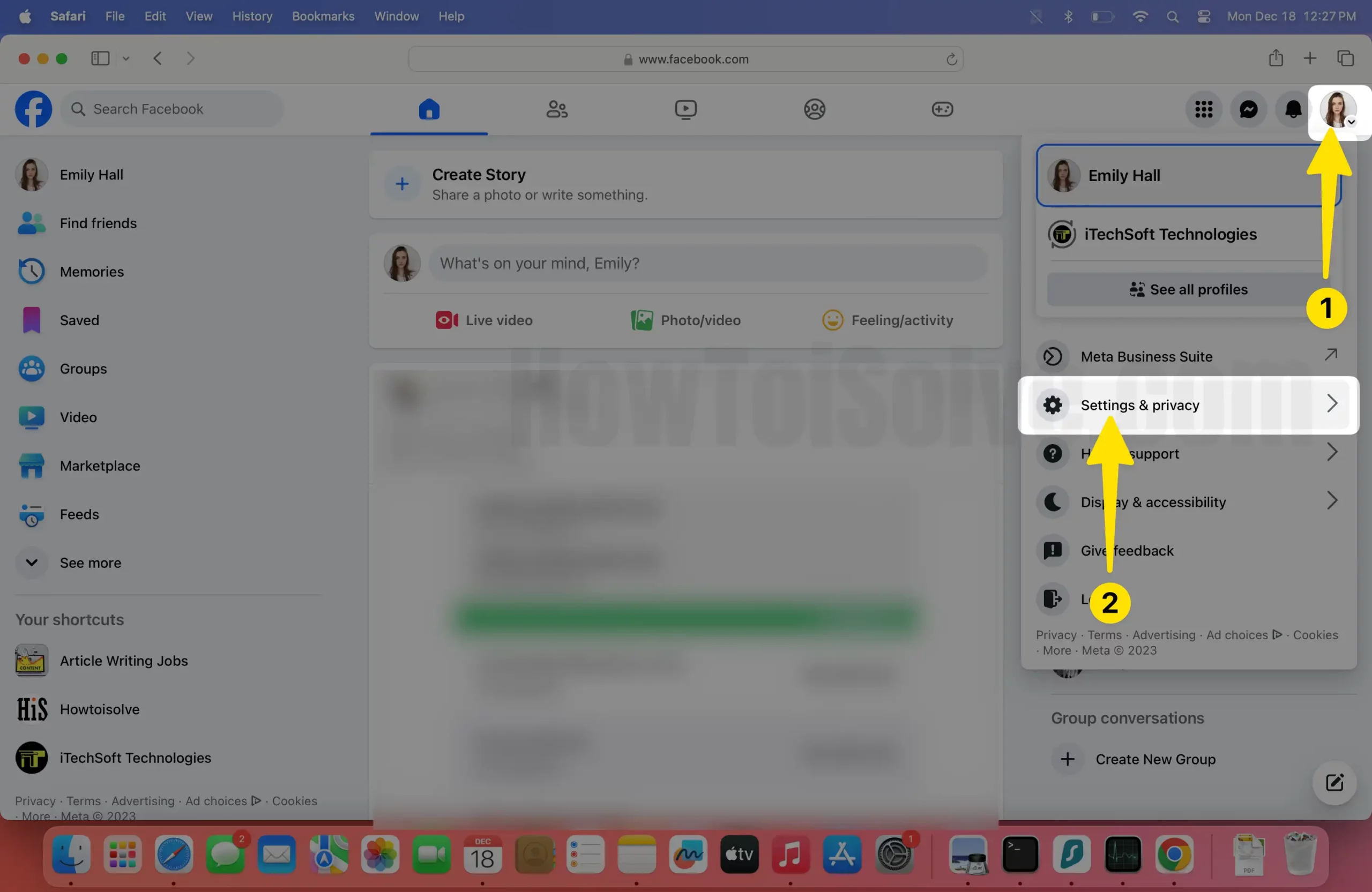This screenshot has height=892, width=1372.
Task: Expand Display & accessibility chevron
Action: point(1332,500)
